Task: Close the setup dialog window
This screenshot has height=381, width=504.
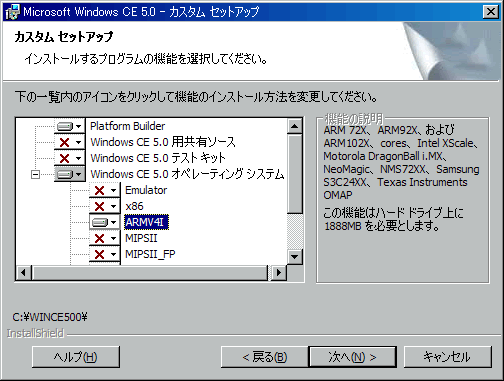Action: pos(491,12)
